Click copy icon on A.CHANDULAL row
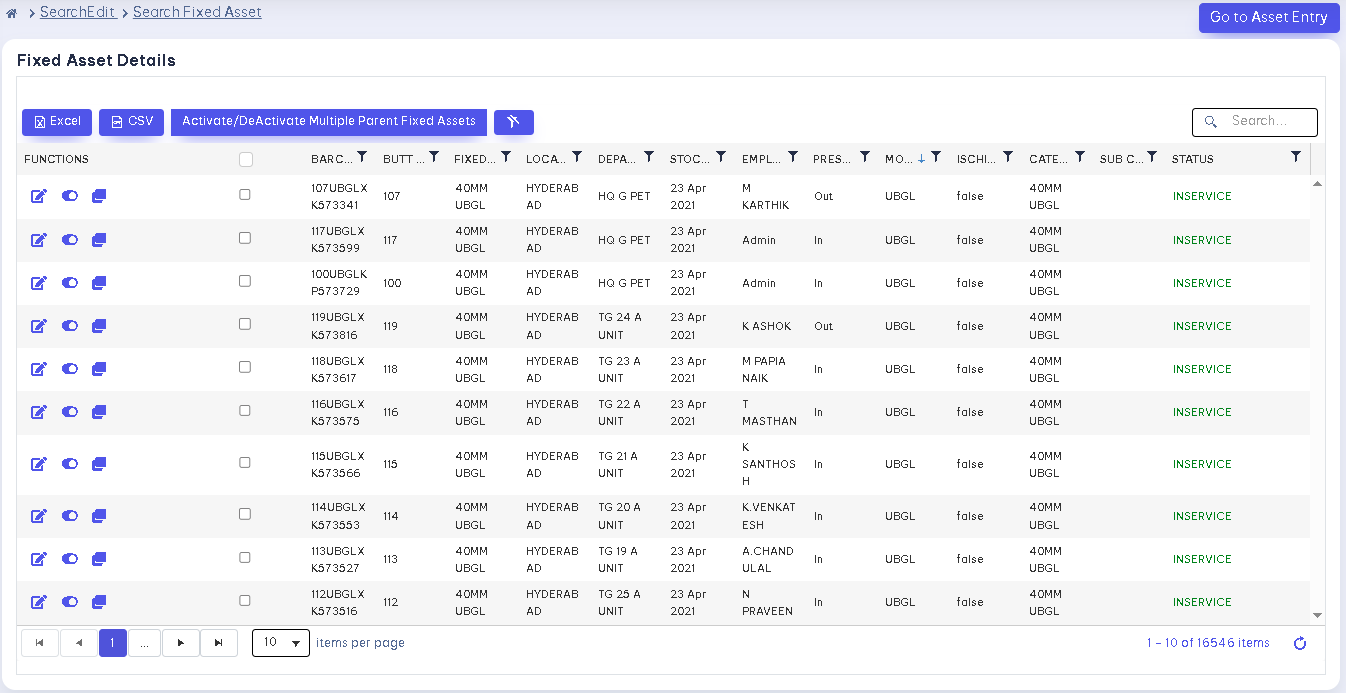 pos(99,559)
